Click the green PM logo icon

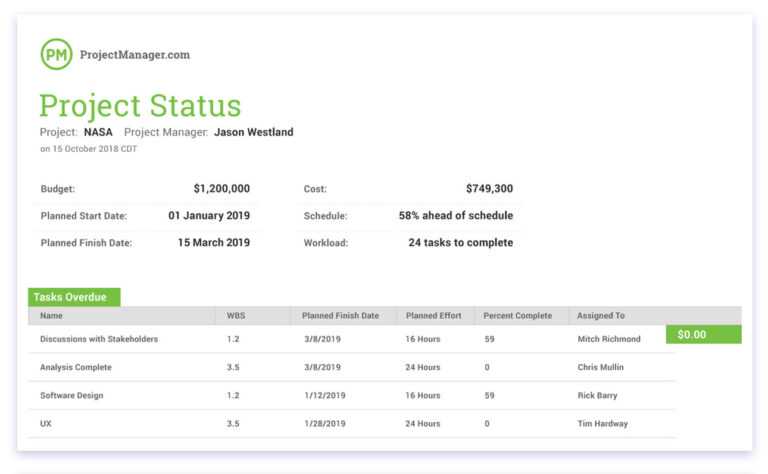[x=56, y=54]
